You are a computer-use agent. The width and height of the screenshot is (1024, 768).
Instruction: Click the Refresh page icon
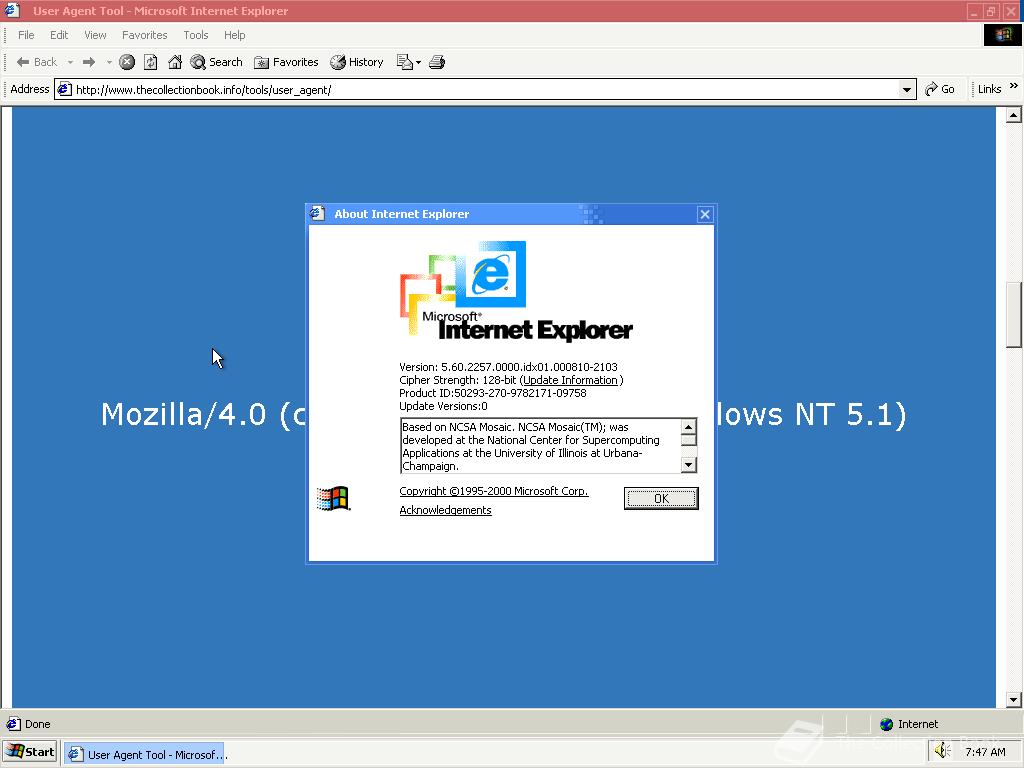[151, 62]
